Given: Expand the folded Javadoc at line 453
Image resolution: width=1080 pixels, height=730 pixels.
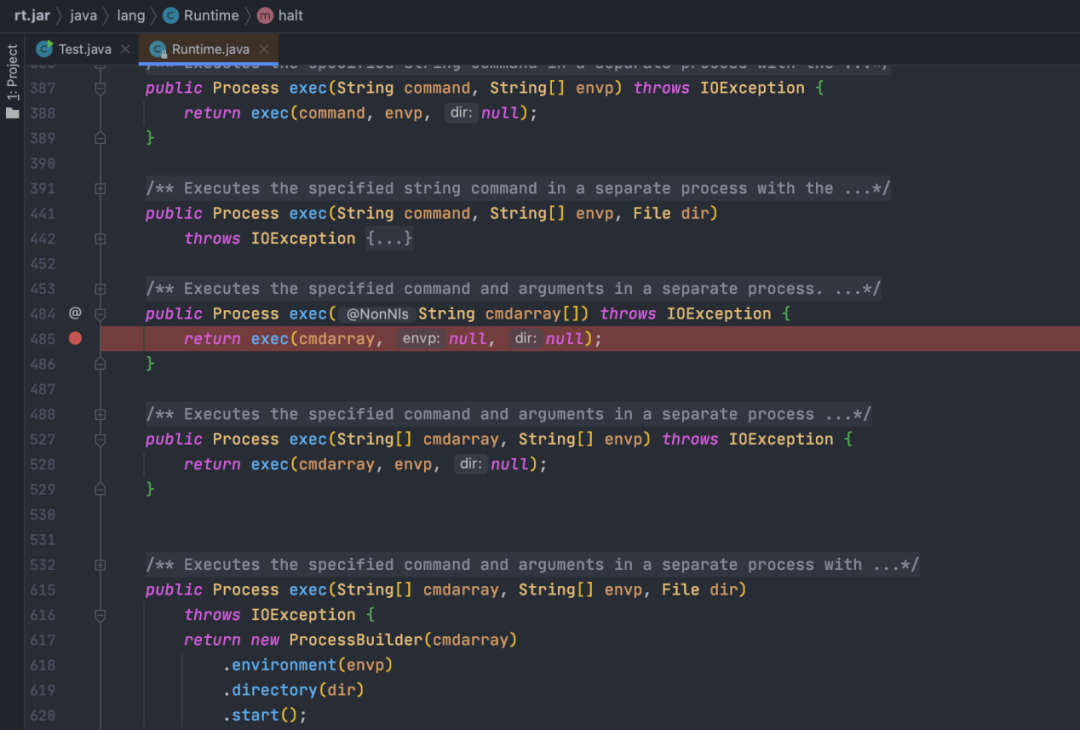Looking at the screenshot, I should (100, 289).
